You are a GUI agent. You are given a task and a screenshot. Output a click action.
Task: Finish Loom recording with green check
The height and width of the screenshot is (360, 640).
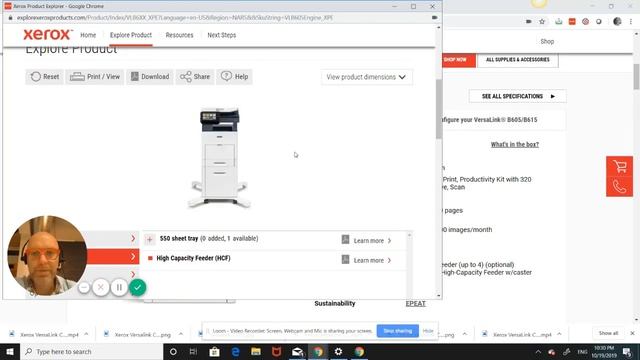(138, 287)
